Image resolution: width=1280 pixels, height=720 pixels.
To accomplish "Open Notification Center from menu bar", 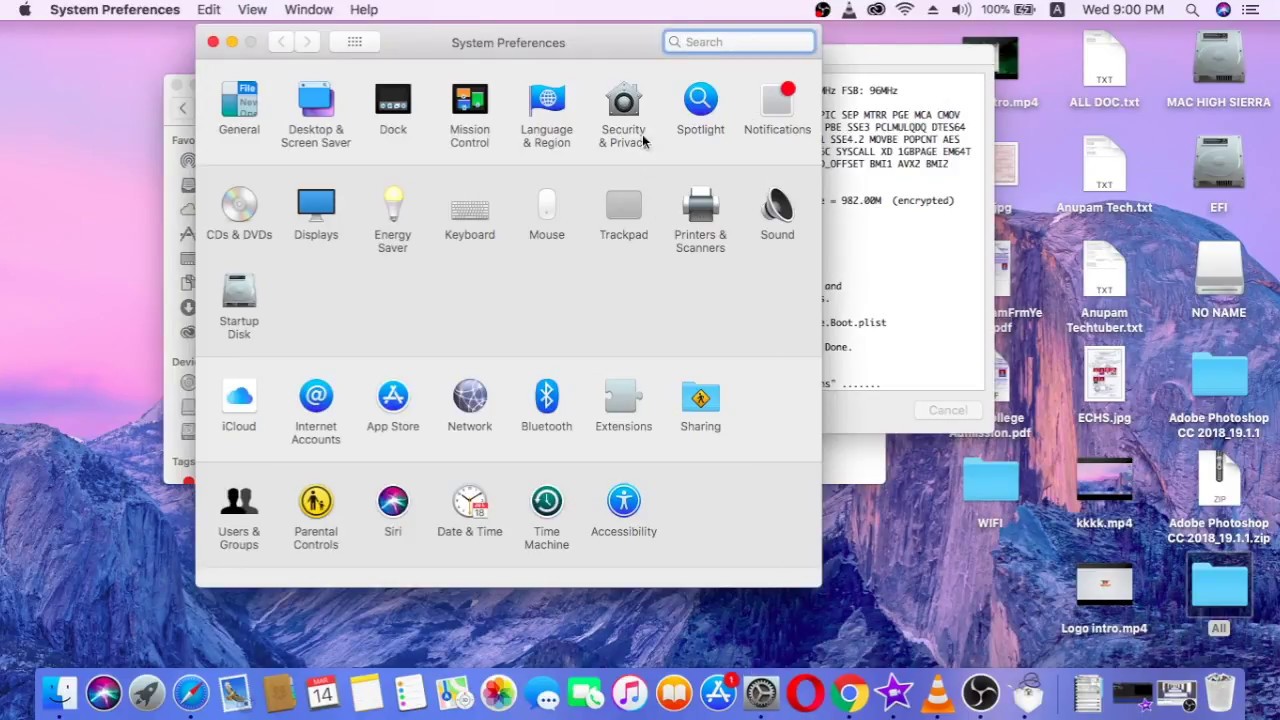I will [1251, 10].
